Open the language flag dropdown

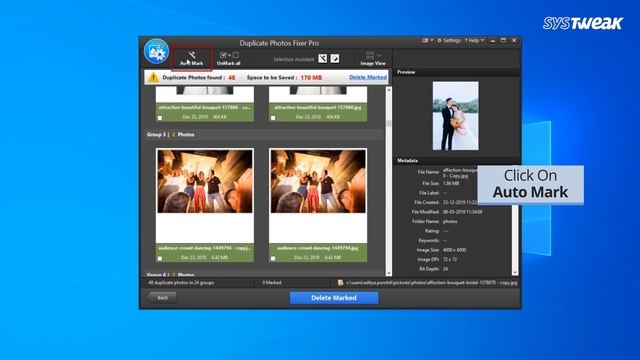click(x=428, y=40)
